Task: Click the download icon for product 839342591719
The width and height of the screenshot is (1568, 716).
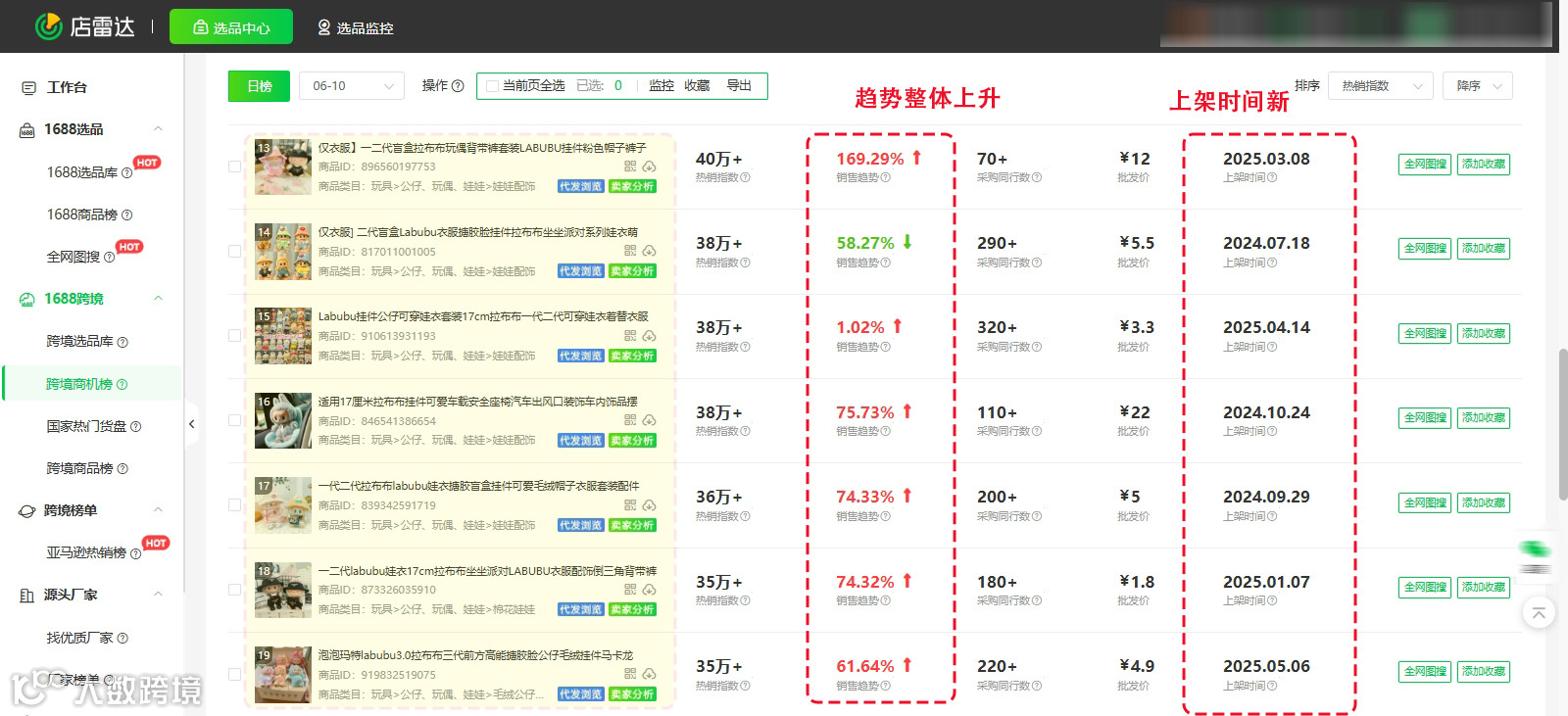Action: (650, 505)
